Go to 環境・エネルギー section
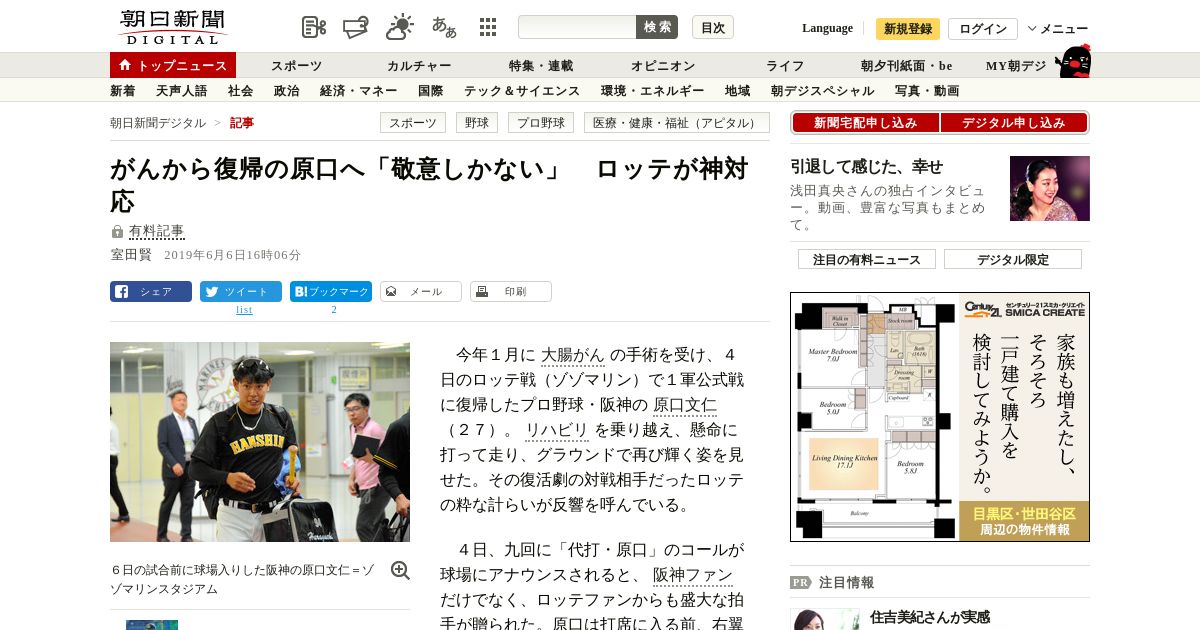Screen dimensions: 1200x630 tap(653, 91)
